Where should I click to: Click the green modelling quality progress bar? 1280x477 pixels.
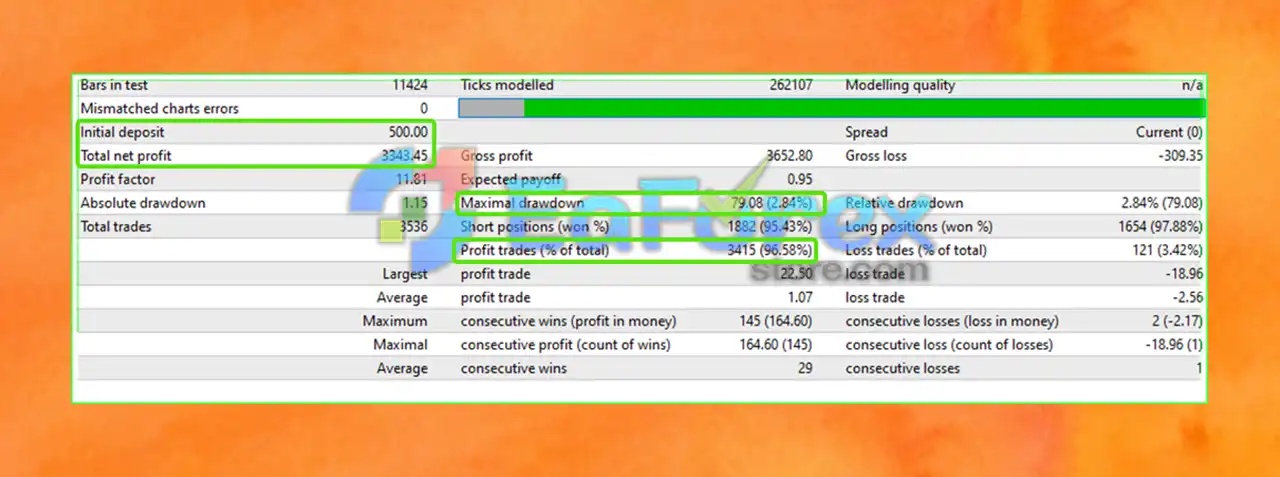pyautogui.click(x=831, y=108)
